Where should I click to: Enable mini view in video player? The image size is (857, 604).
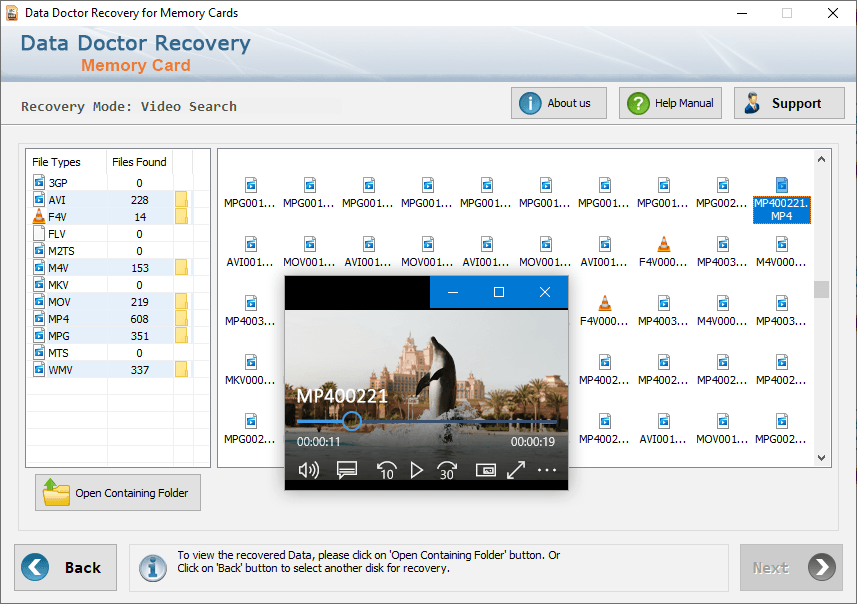pyautogui.click(x=486, y=470)
